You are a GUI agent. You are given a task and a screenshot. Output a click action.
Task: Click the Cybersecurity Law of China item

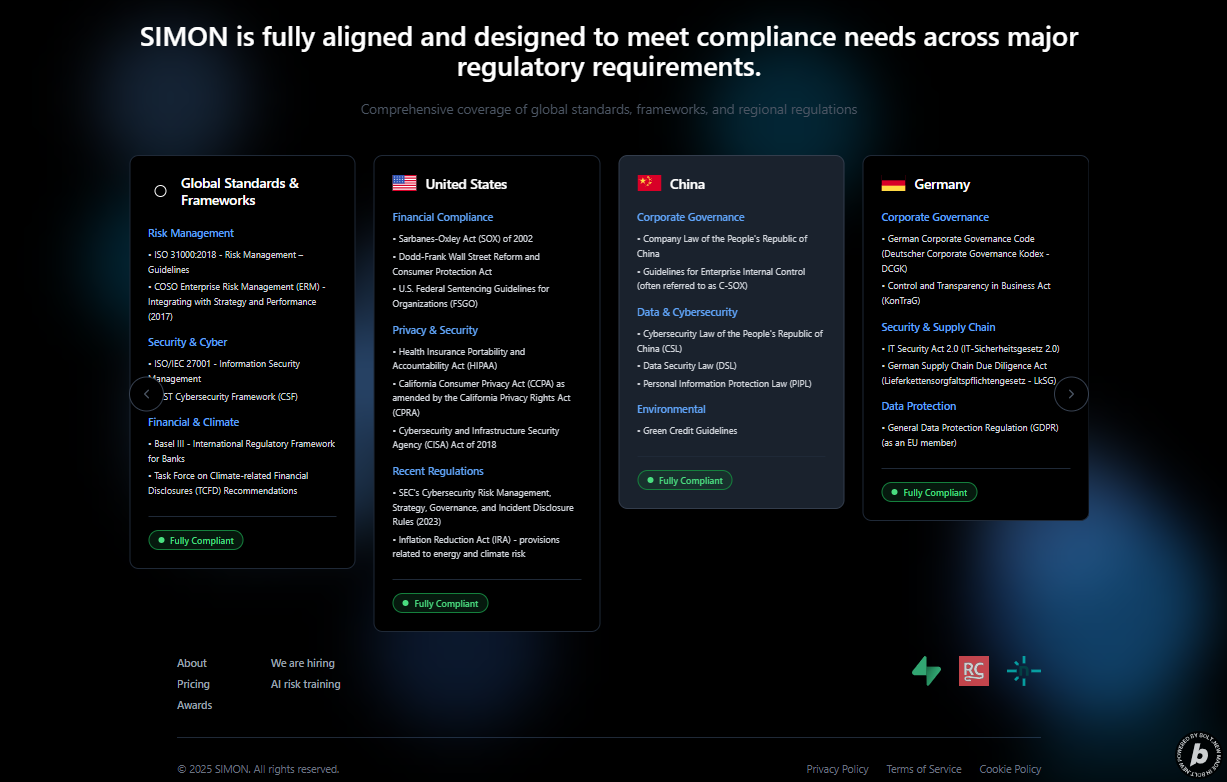[x=730, y=341]
